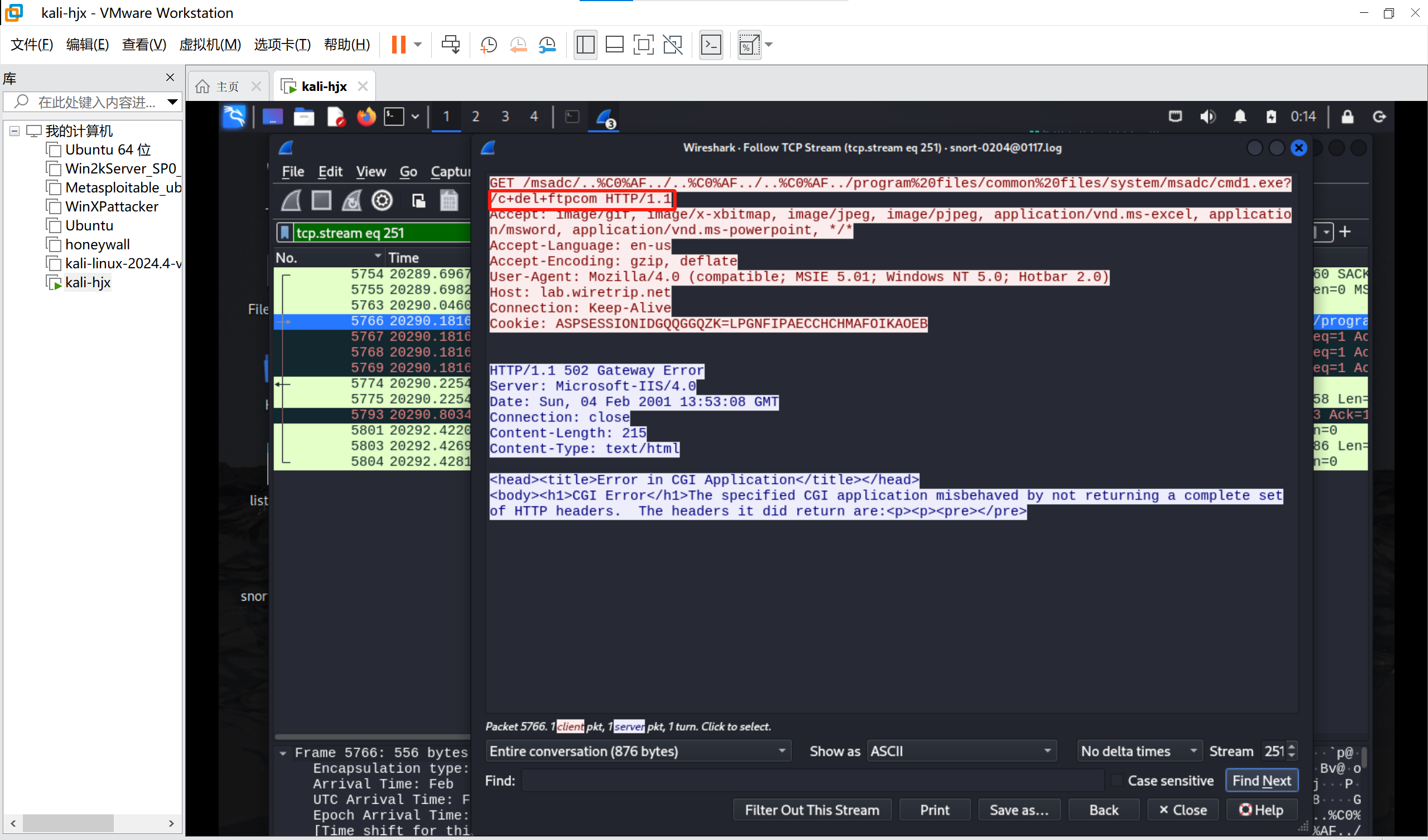Switch to Kali workspace 2

pos(475,117)
